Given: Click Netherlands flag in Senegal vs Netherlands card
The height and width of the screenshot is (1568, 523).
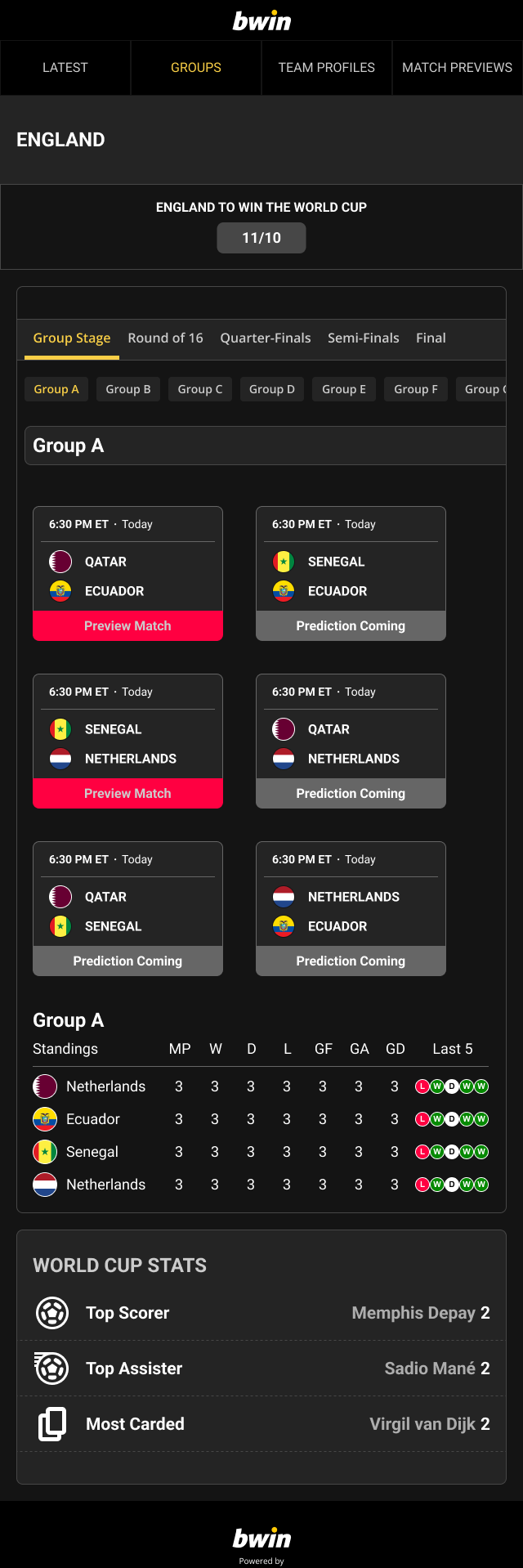Looking at the screenshot, I should [x=60, y=759].
